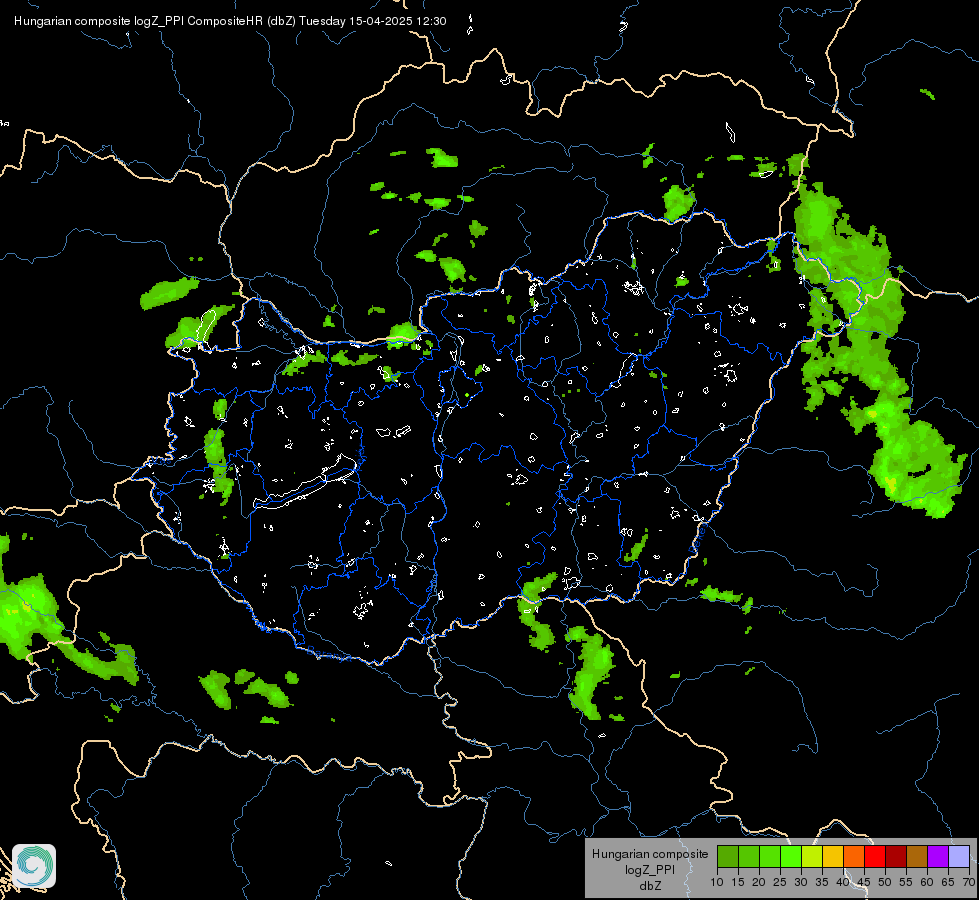Click the legend scale value '25'
Screen dimensions: 979x900
(780, 883)
